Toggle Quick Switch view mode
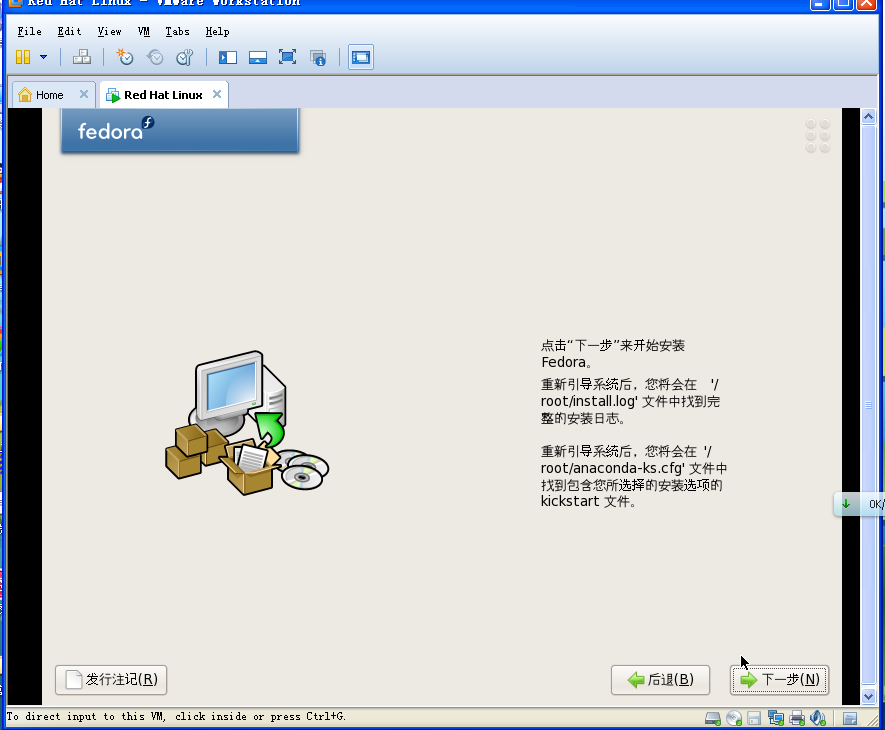This screenshot has height=730, width=885. [x=258, y=57]
